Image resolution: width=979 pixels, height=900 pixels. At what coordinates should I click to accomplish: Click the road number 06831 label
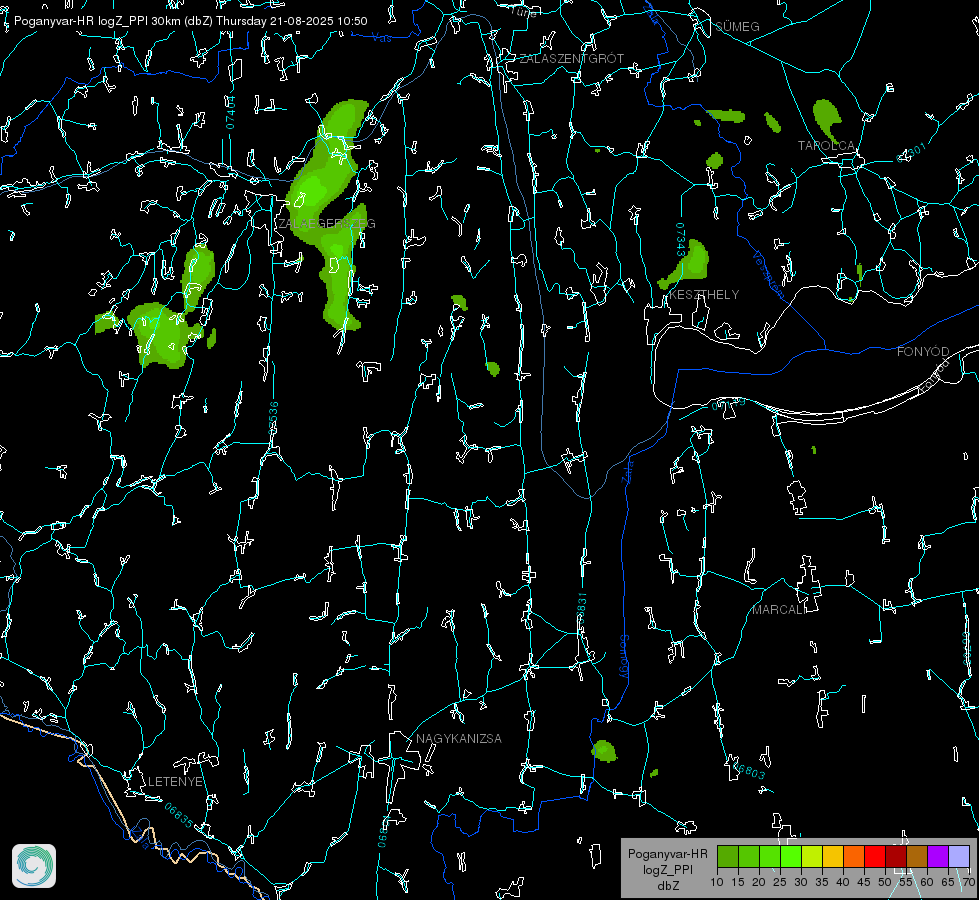(x=581, y=610)
